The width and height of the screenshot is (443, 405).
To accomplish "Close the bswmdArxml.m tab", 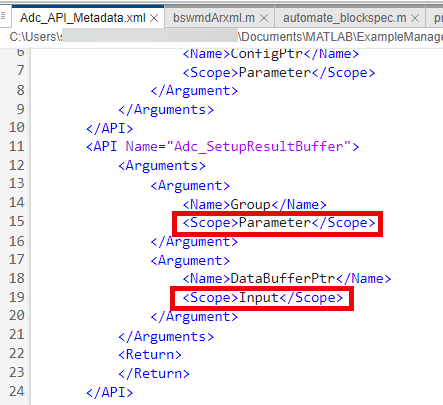I will [264, 18].
